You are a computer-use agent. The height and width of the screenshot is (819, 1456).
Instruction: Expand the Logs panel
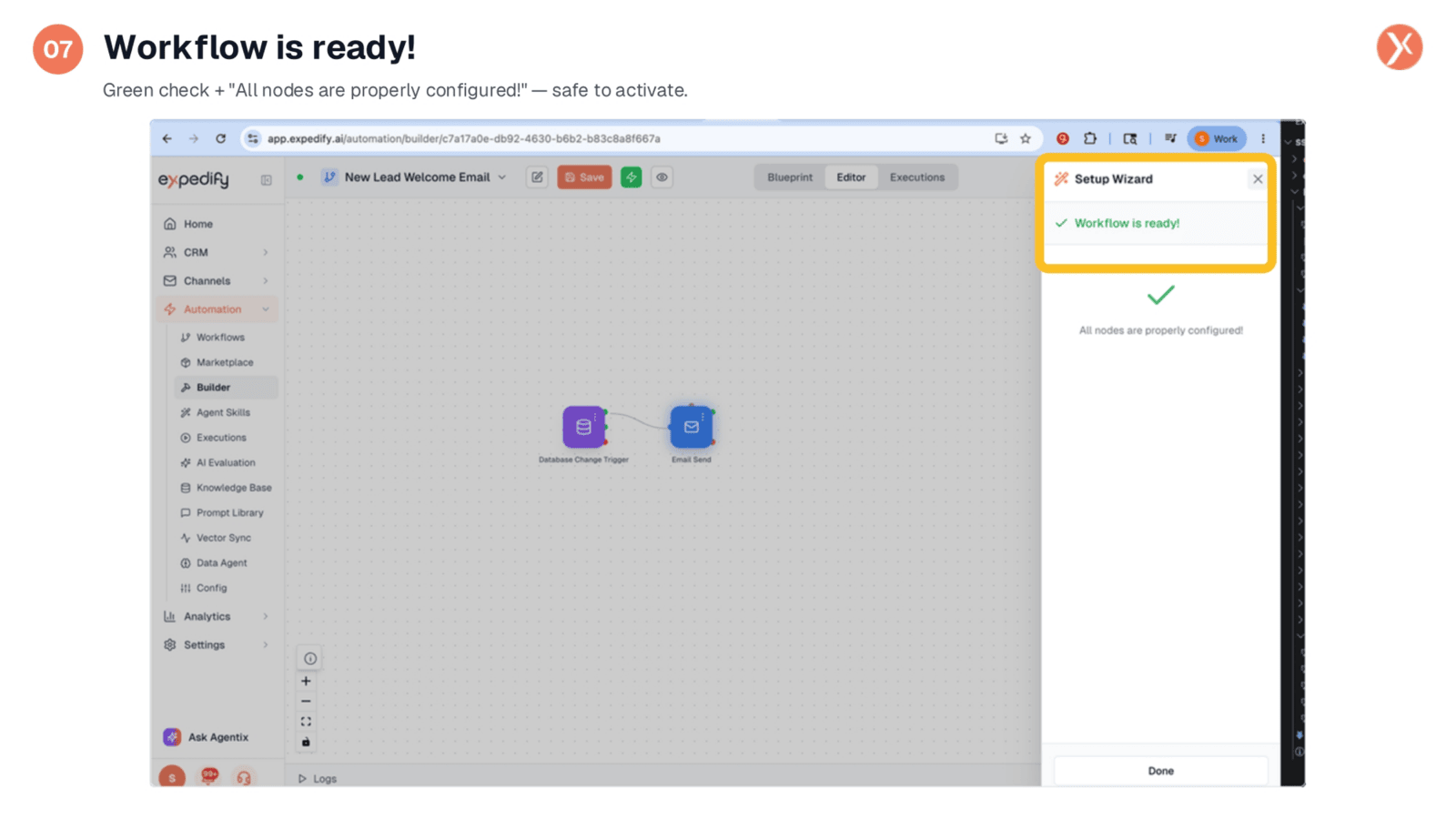(x=318, y=779)
